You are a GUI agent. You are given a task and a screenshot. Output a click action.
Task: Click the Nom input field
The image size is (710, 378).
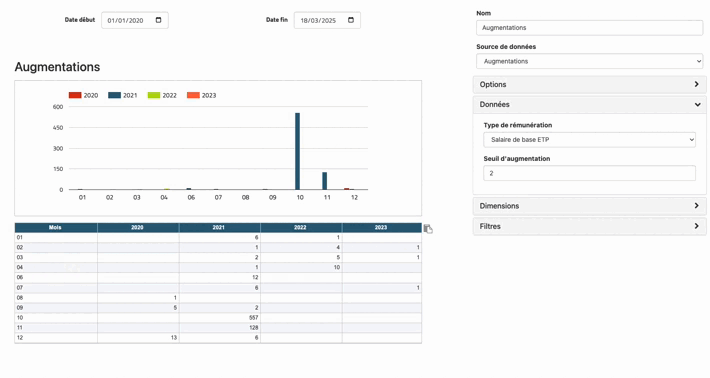click(x=590, y=28)
